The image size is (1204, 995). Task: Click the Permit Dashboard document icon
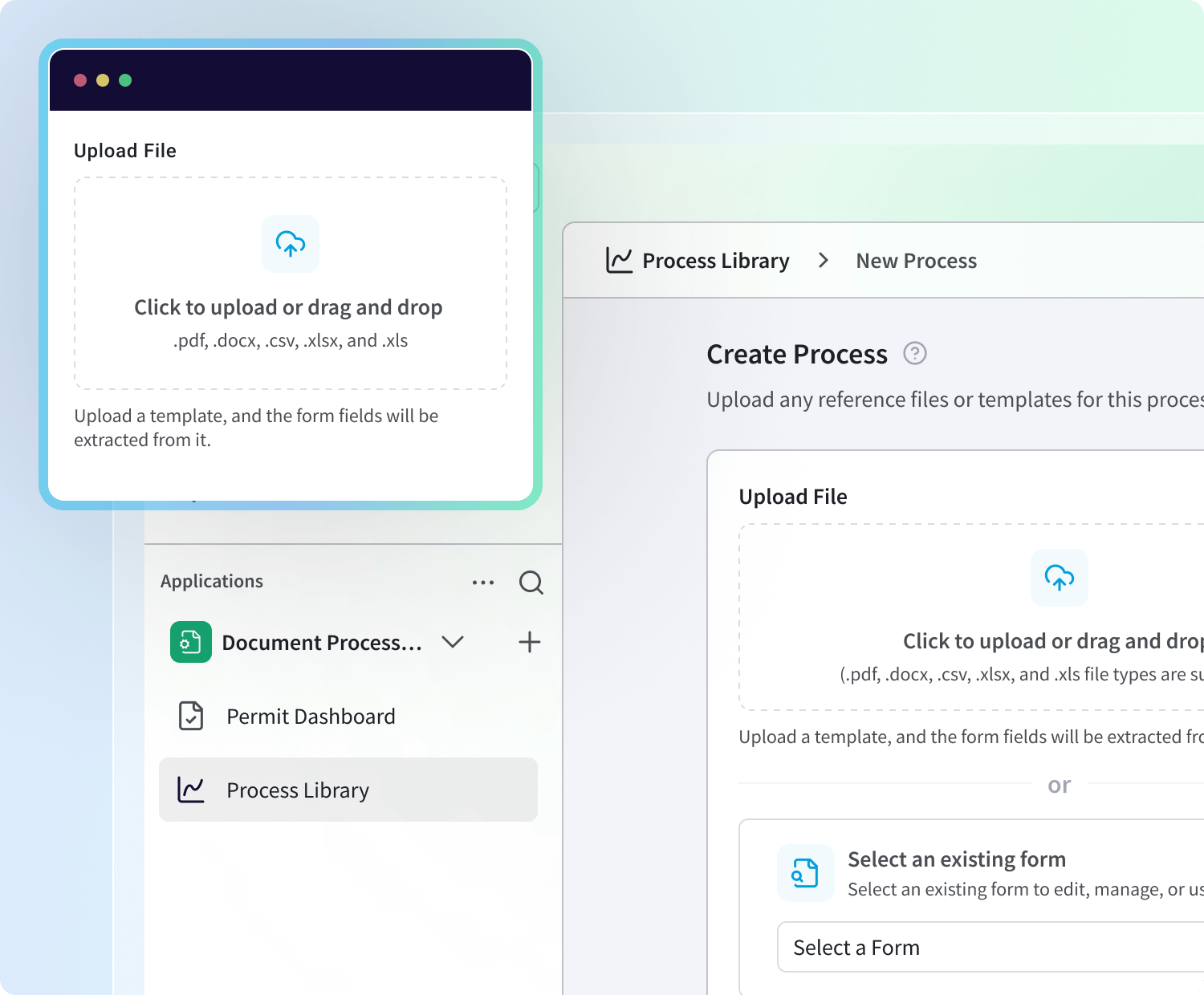tap(191, 716)
